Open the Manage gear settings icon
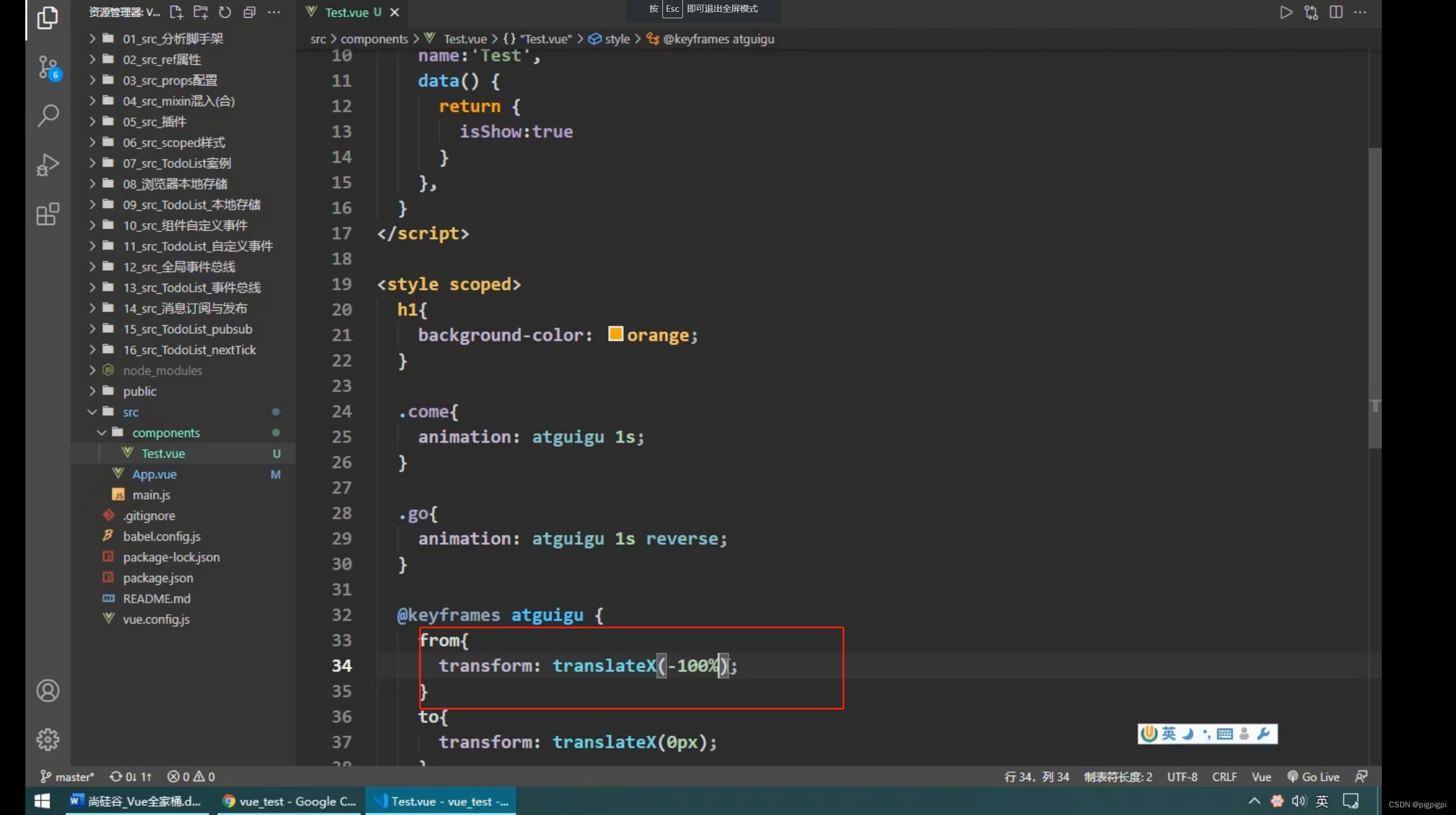The image size is (1456, 815). 48,740
